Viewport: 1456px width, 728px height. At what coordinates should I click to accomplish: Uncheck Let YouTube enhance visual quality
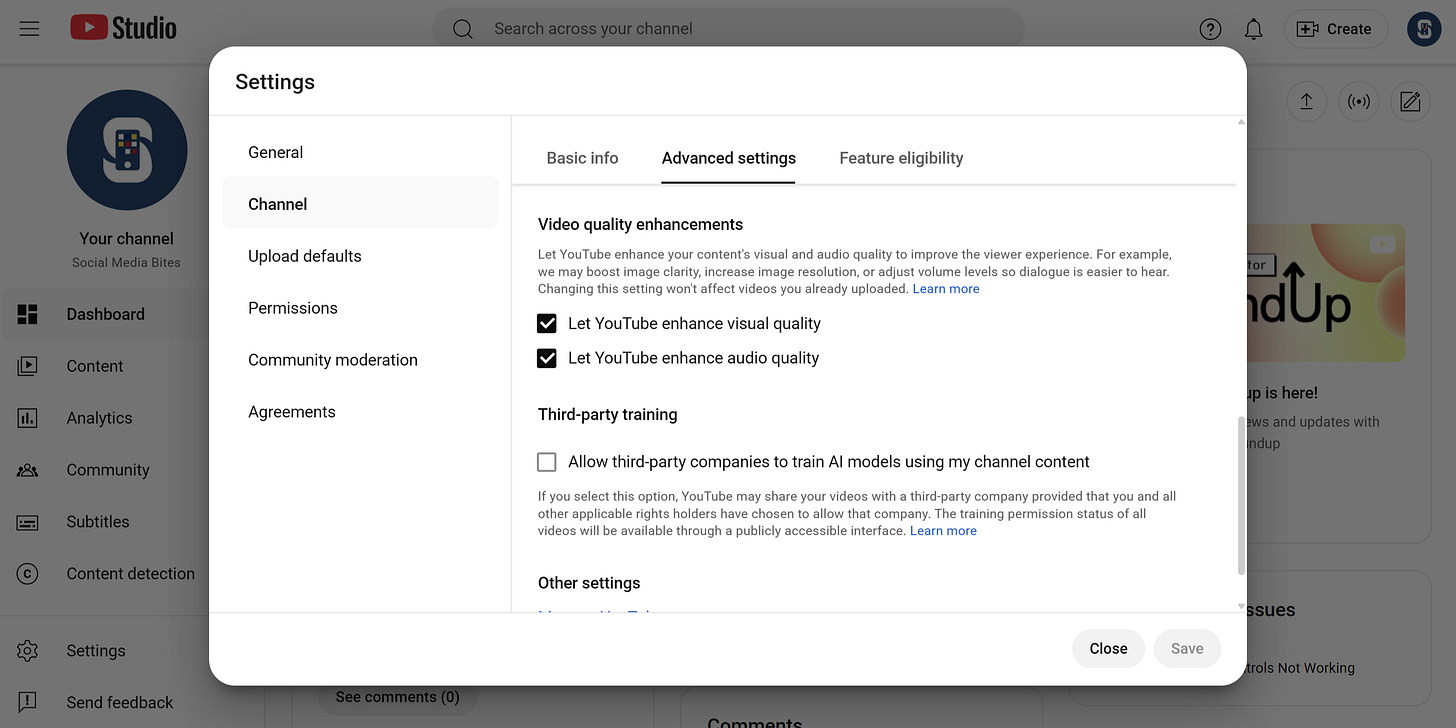click(x=547, y=324)
